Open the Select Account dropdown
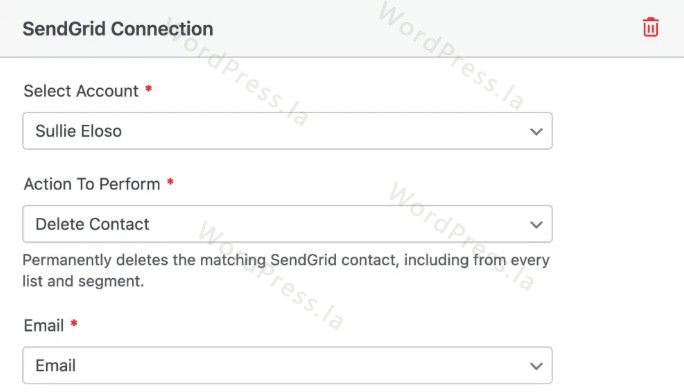684x392 pixels. [x=287, y=131]
